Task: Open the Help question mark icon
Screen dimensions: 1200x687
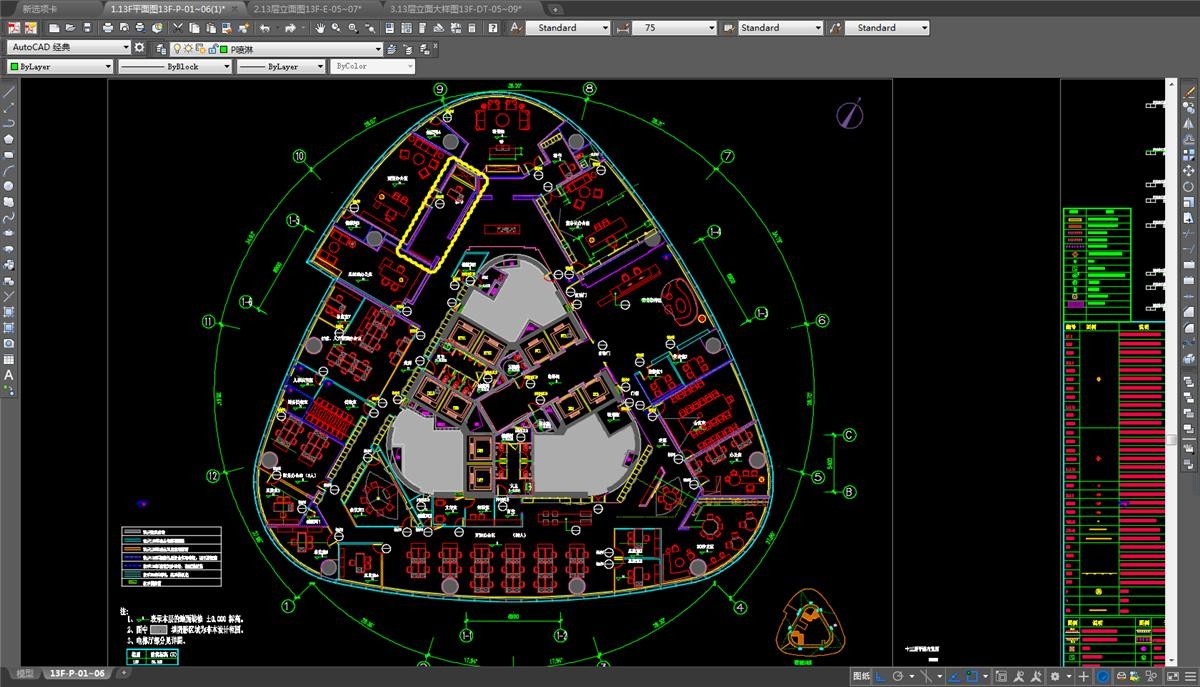Action: point(493,28)
